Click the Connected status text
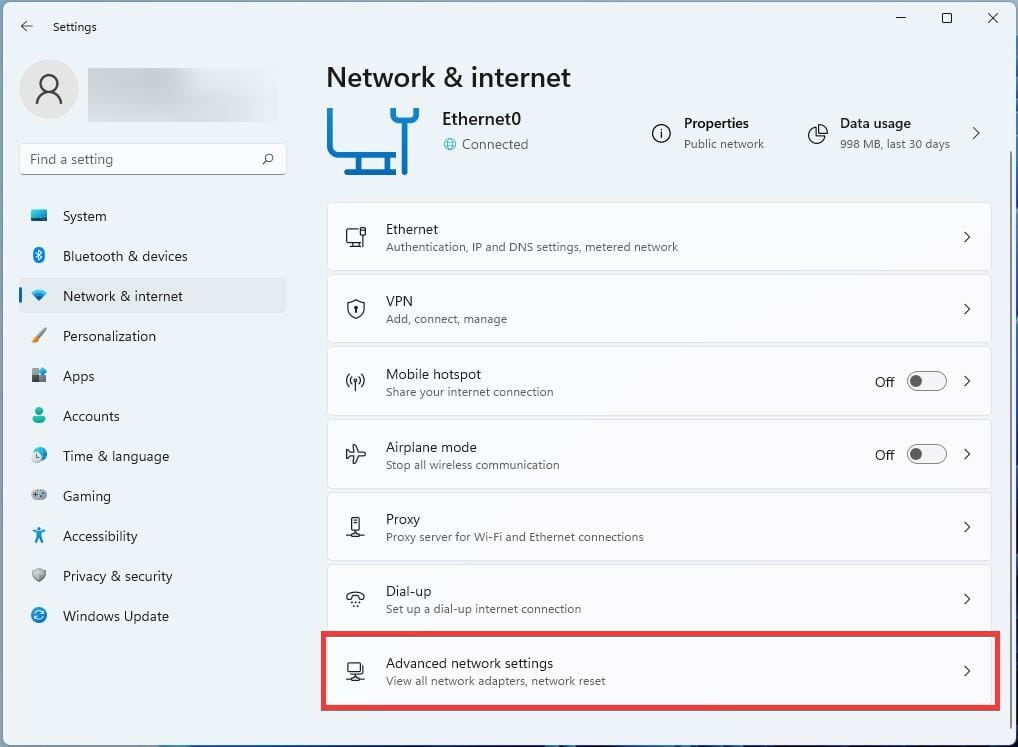This screenshot has width=1018, height=747. coord(495,144)
